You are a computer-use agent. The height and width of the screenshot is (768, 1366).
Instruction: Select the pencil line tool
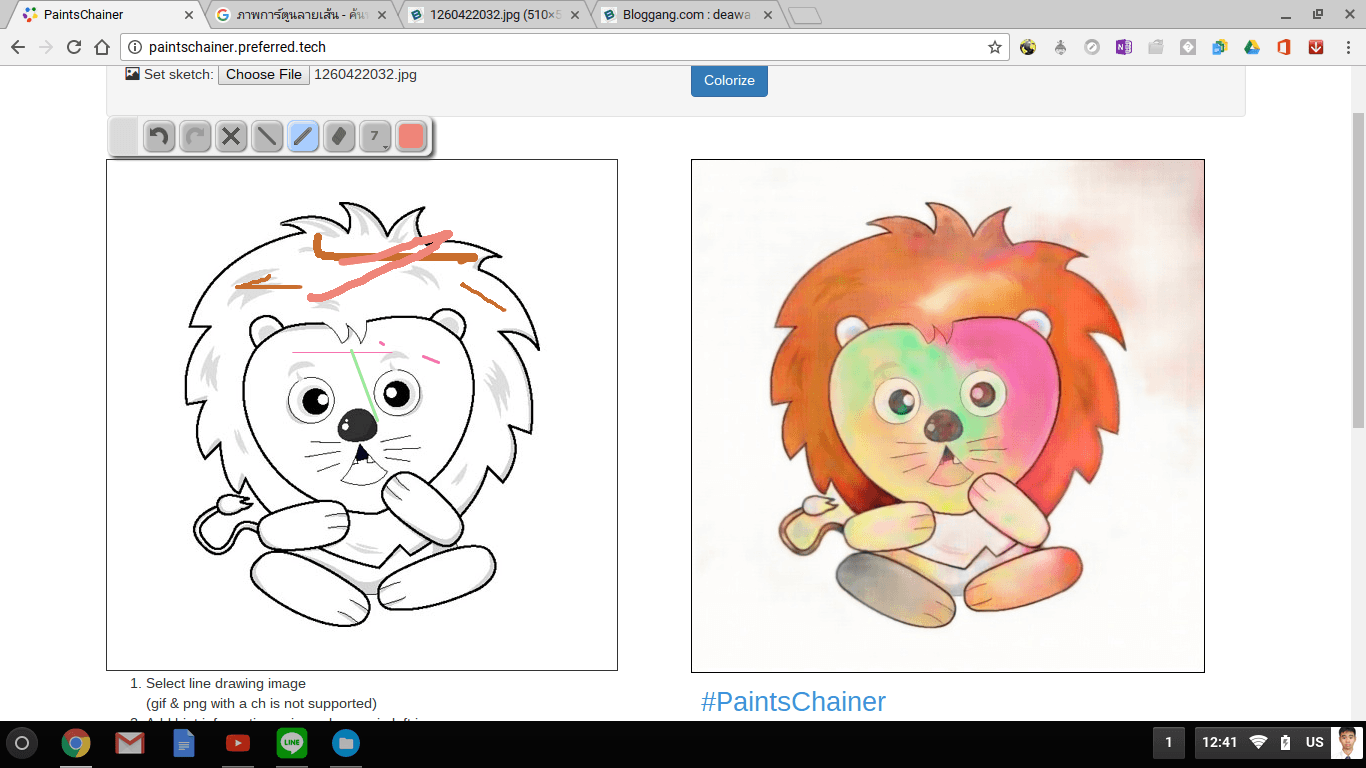[267, 136]
